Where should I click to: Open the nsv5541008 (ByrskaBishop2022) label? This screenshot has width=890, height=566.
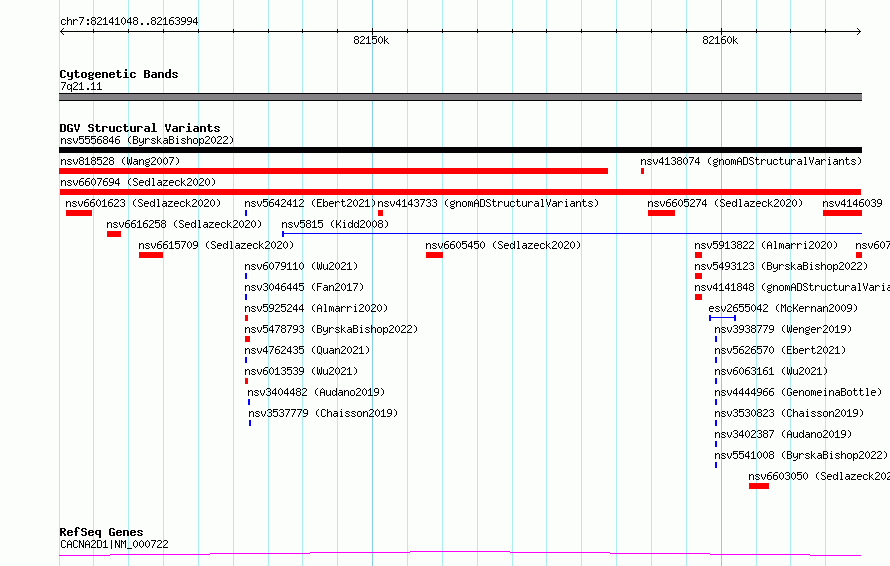[x=801, y=455]
